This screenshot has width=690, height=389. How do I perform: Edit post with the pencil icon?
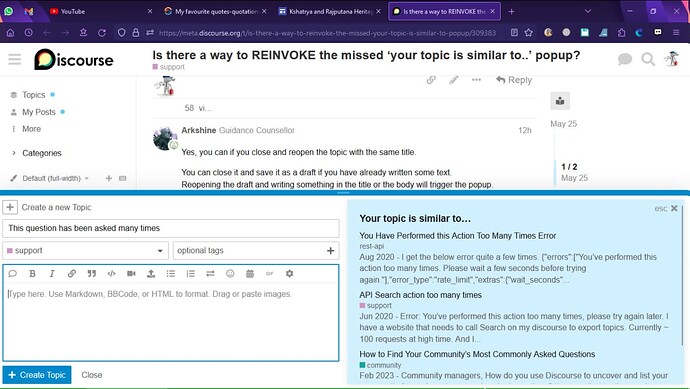(x=454, y=80)
